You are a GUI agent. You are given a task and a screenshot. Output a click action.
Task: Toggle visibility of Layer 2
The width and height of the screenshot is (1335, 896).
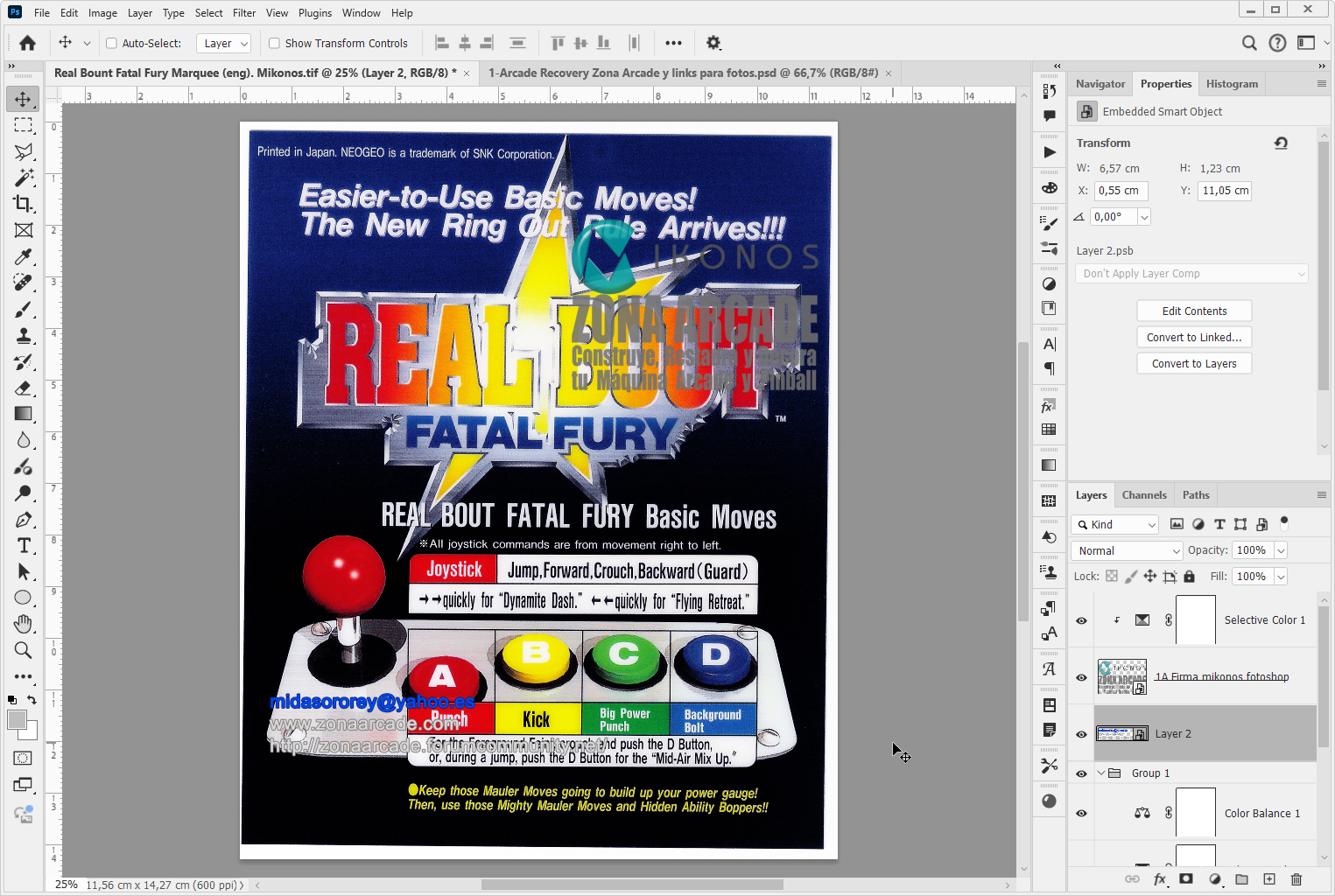tap(1081, 734)
